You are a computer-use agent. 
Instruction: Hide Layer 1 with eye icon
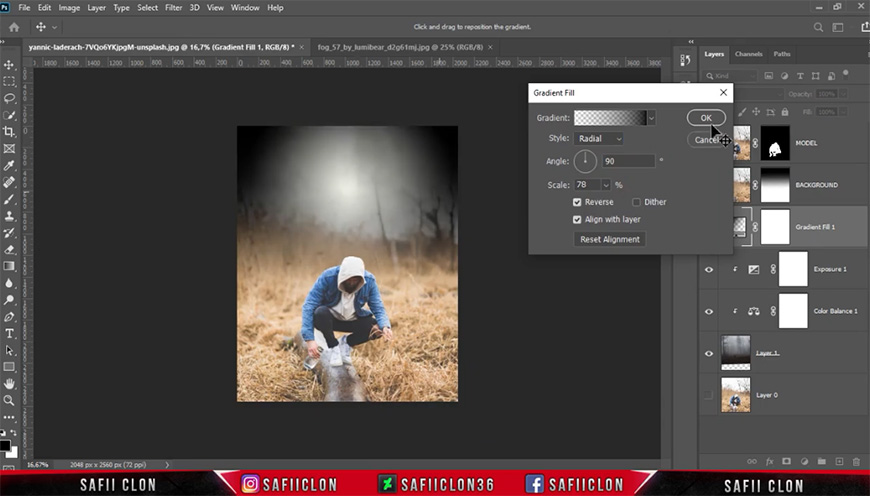pyautogui.click(x=709, y=353)
